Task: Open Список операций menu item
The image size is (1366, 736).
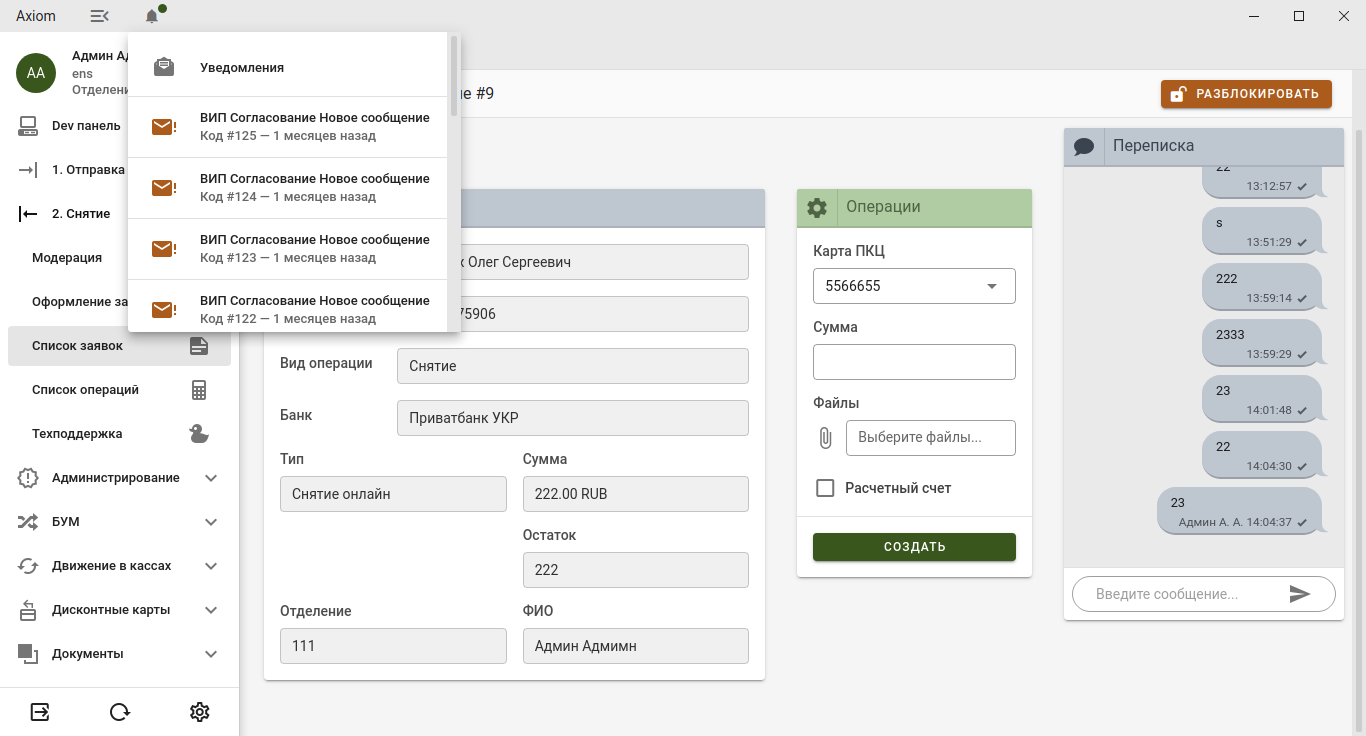Action: pyautogui.click(x=119, y=390)
